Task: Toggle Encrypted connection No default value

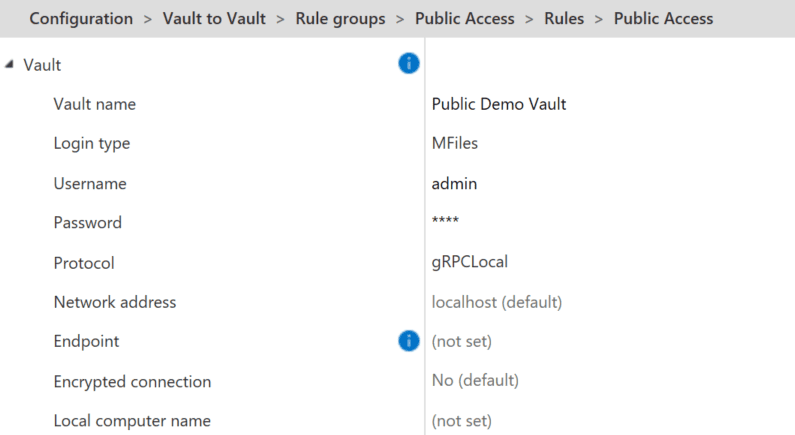Action: tap(475, 381)
